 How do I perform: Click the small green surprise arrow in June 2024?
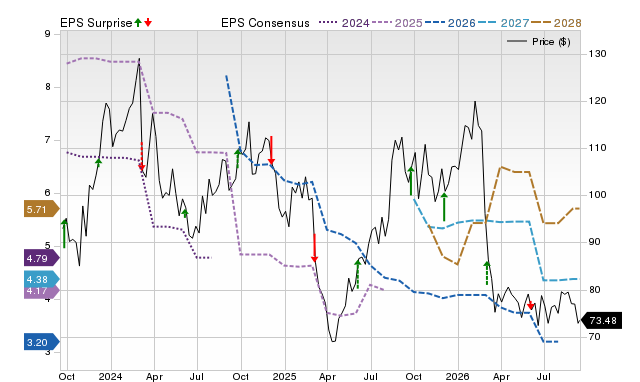pyautogui.click(x=184, y=213)
